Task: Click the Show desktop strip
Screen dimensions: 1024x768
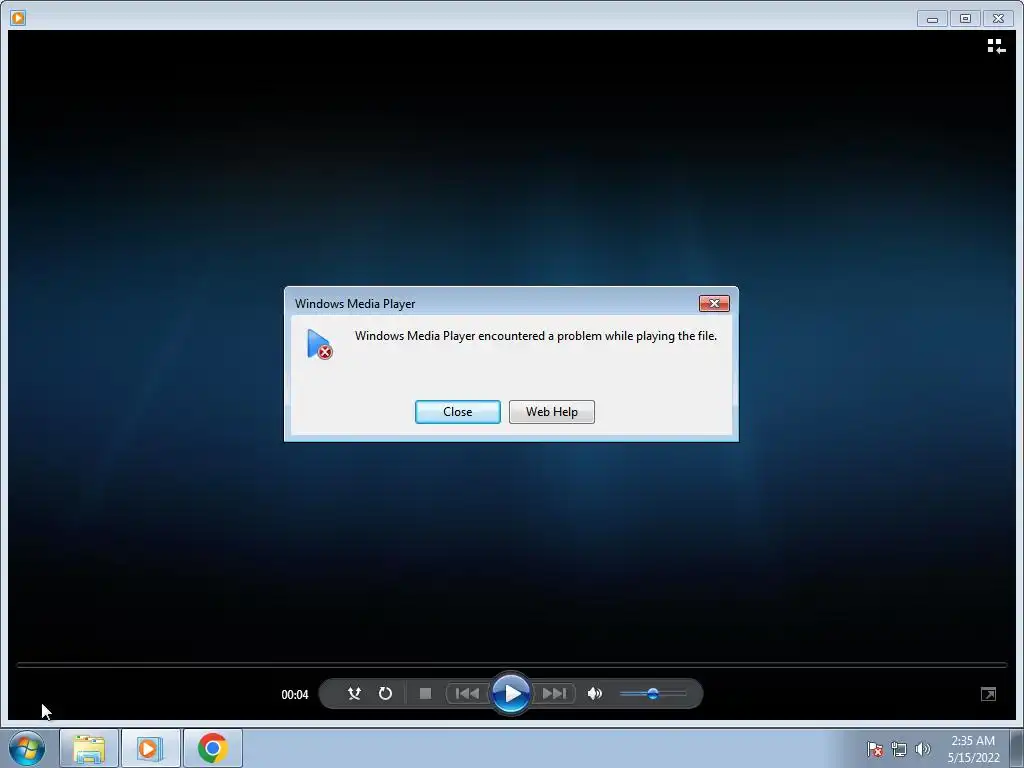Action: pyautogui.click(x=1017, y=748)
